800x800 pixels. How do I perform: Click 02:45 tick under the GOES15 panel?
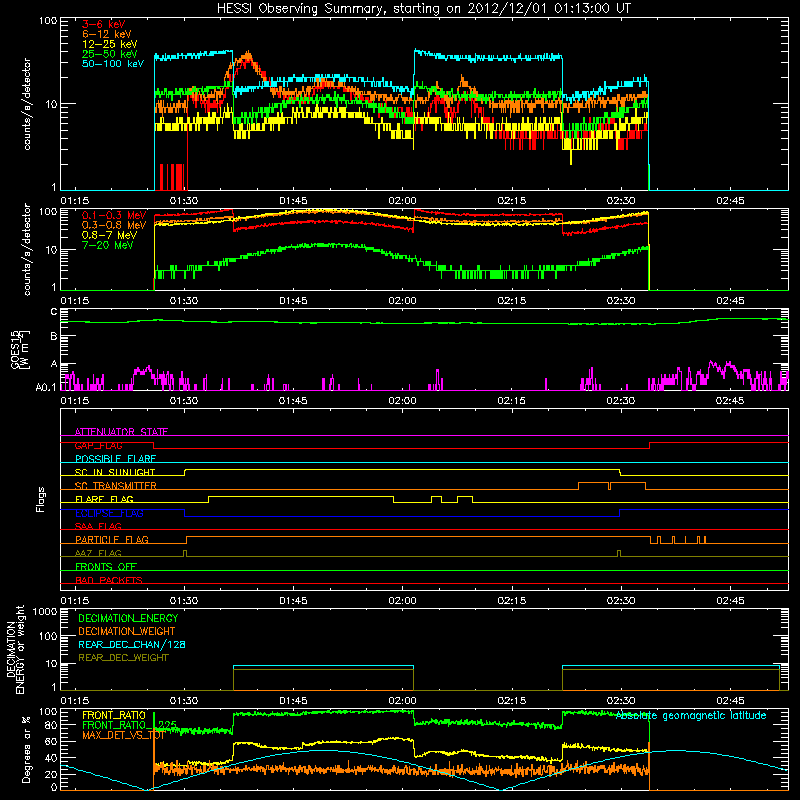(730, 401)
